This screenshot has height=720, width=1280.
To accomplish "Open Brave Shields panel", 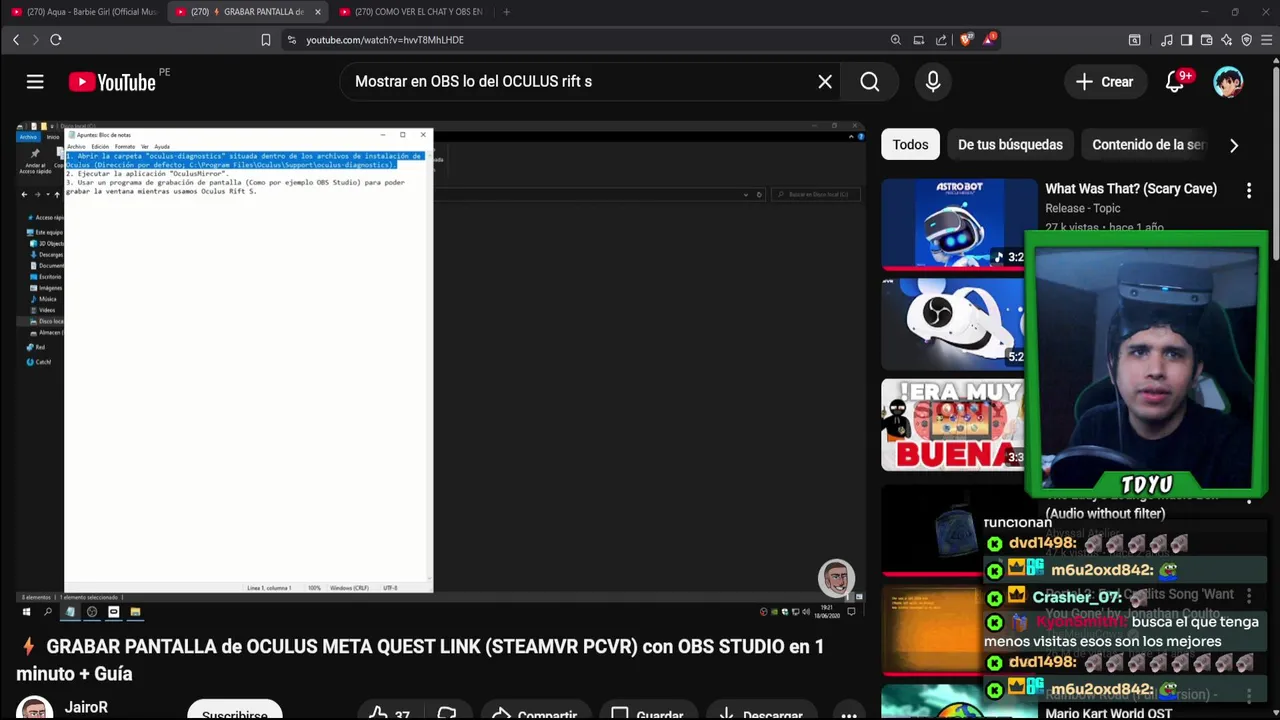I will point(966,40).
